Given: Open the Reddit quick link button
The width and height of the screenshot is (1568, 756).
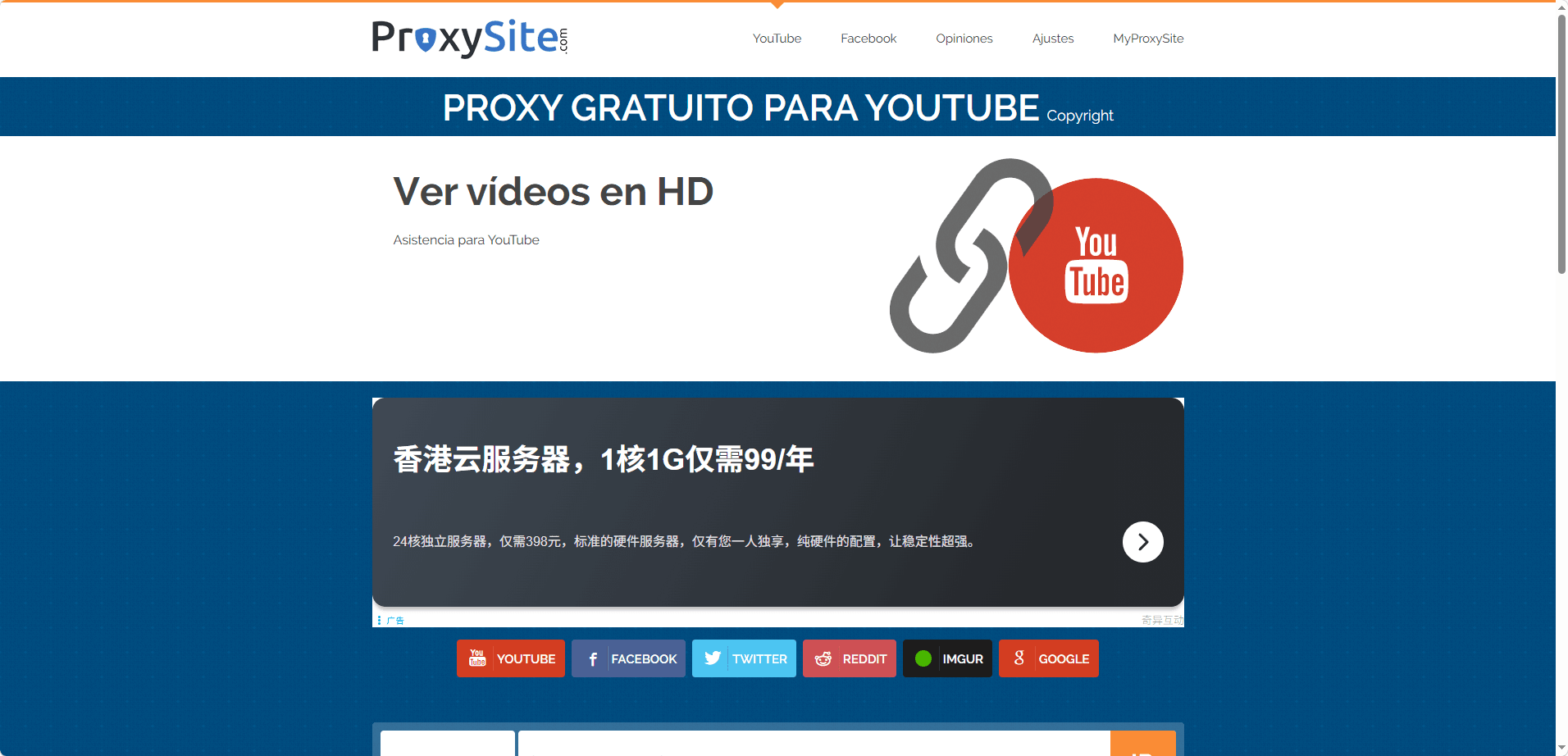Looking at the screenshot, I should coord(849,658).
